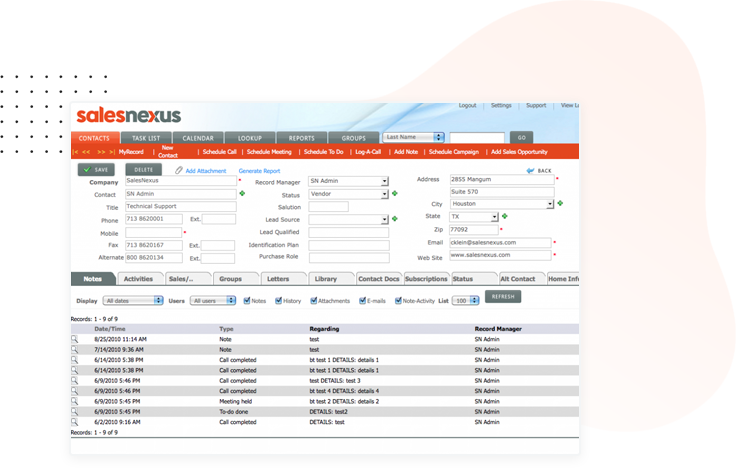Go to previous record double arrow

click(x=86, y=152)
